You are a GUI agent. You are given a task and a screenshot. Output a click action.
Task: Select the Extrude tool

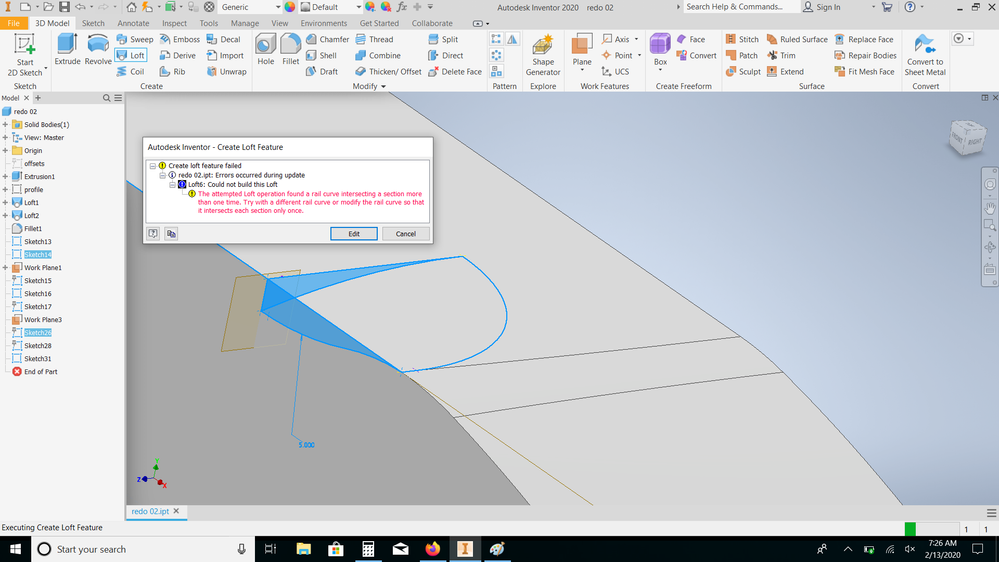67,50
